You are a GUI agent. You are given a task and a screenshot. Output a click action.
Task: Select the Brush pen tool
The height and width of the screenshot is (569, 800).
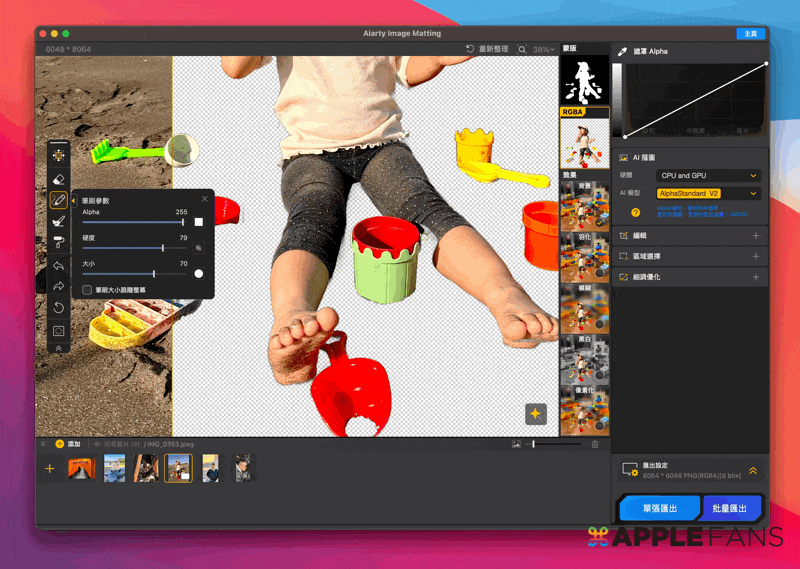[x=59, y=200]
